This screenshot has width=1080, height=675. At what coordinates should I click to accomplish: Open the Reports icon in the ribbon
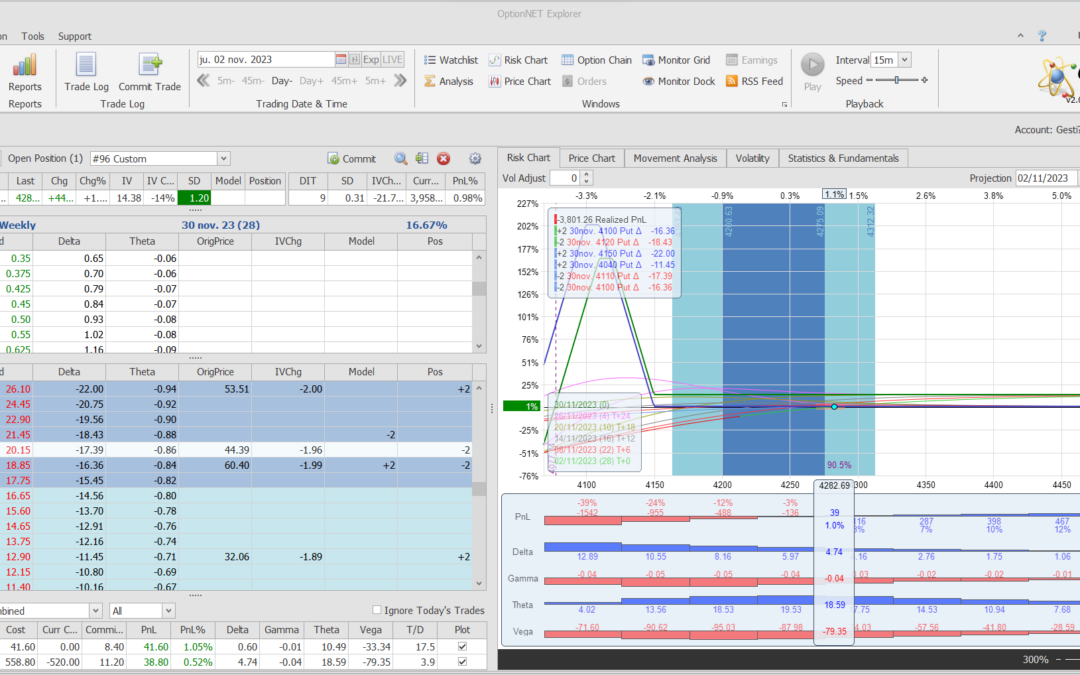pyautogui.click(x=25, y=72)
